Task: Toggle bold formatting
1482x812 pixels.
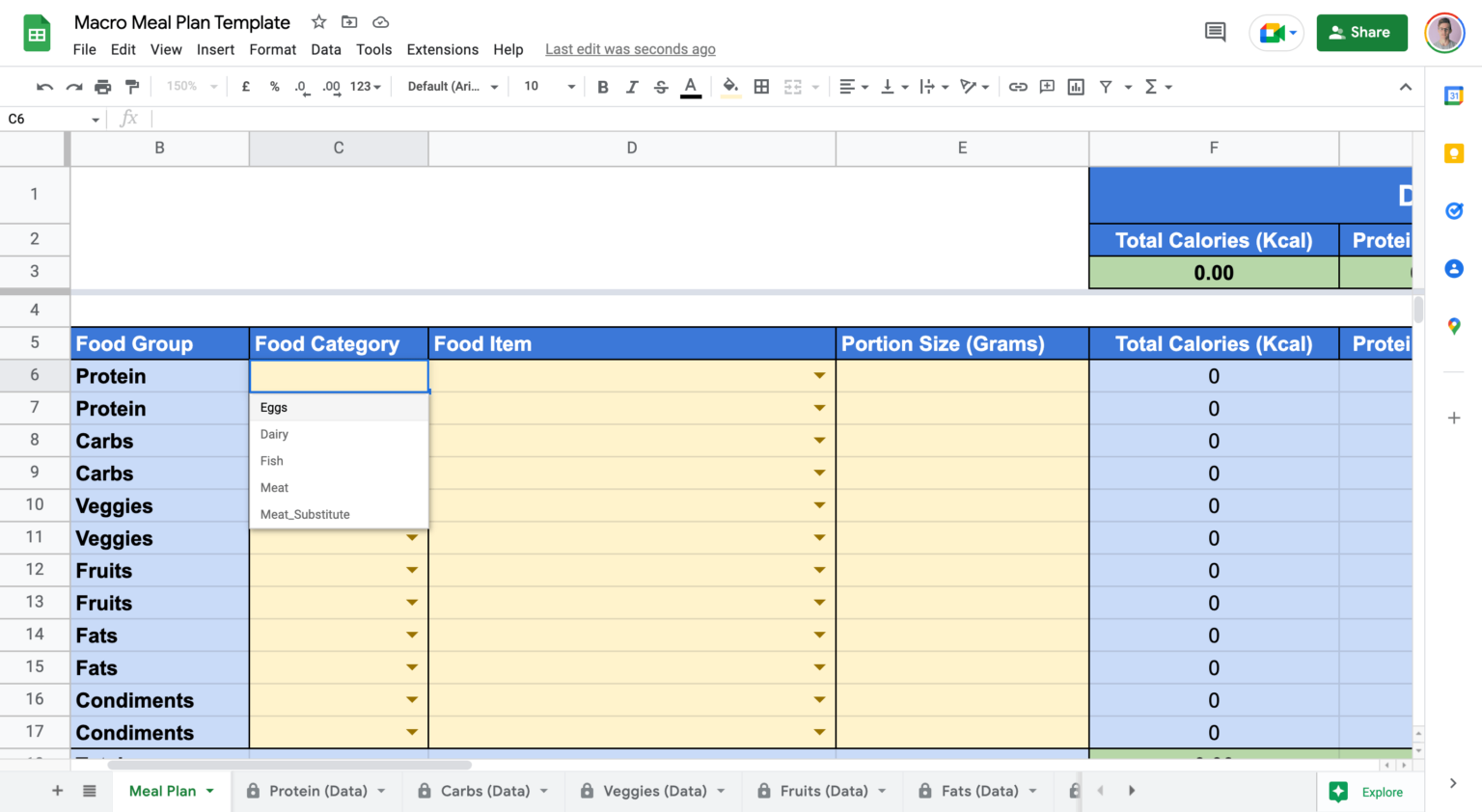Action: [602, 86]
